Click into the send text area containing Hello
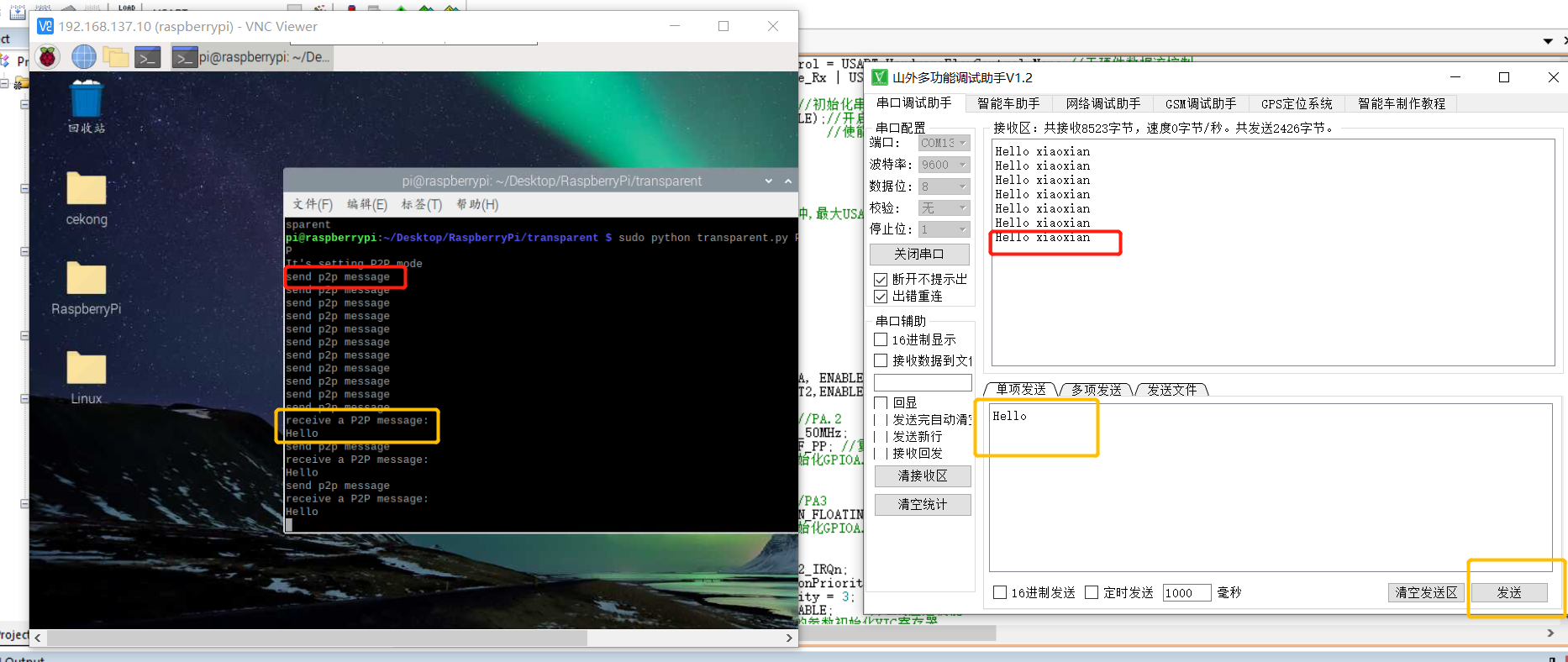1568x662 pixels. tap(1271, 488)
